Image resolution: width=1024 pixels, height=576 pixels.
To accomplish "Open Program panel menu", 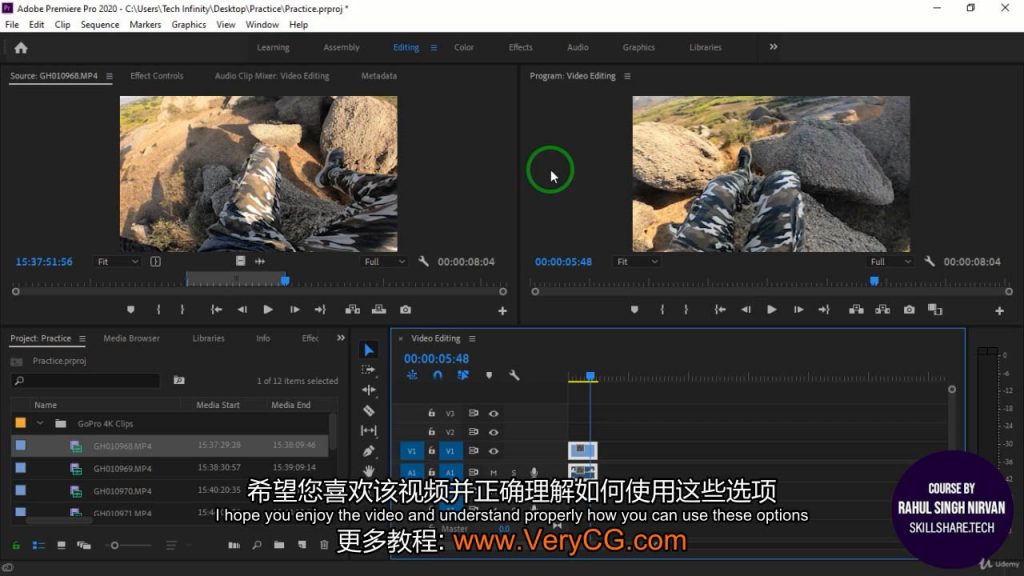I will coord(627,76).
